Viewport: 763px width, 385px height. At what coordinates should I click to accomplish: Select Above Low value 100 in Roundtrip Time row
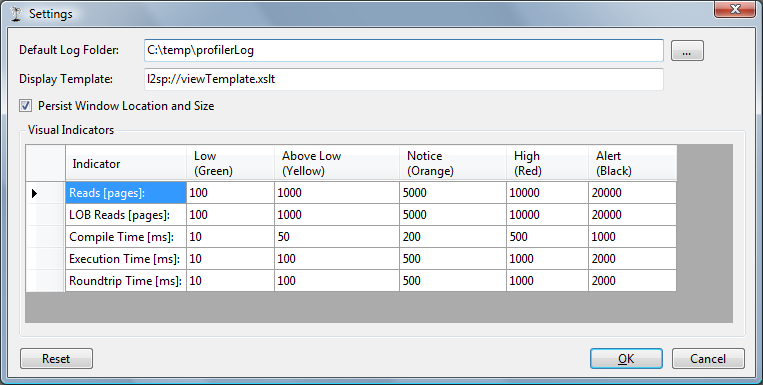(337, 280)
